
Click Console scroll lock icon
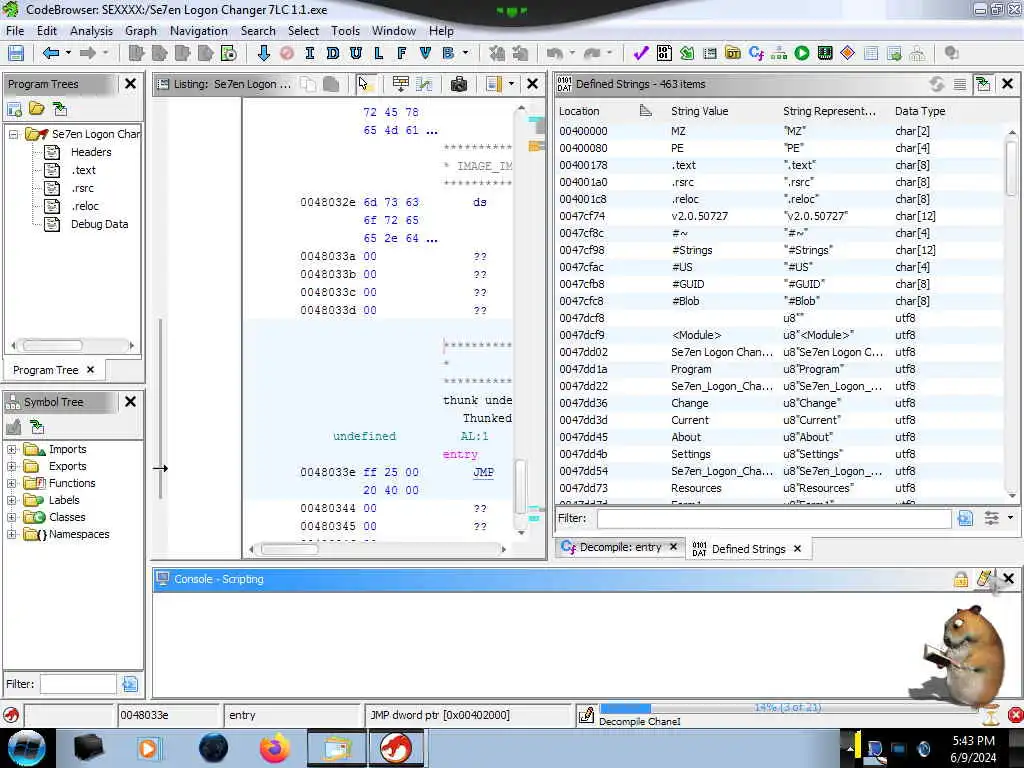961,579
